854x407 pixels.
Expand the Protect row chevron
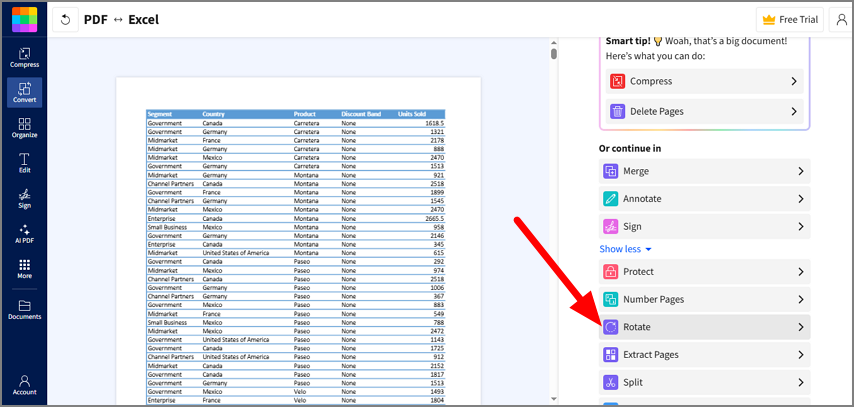(801, 272)
